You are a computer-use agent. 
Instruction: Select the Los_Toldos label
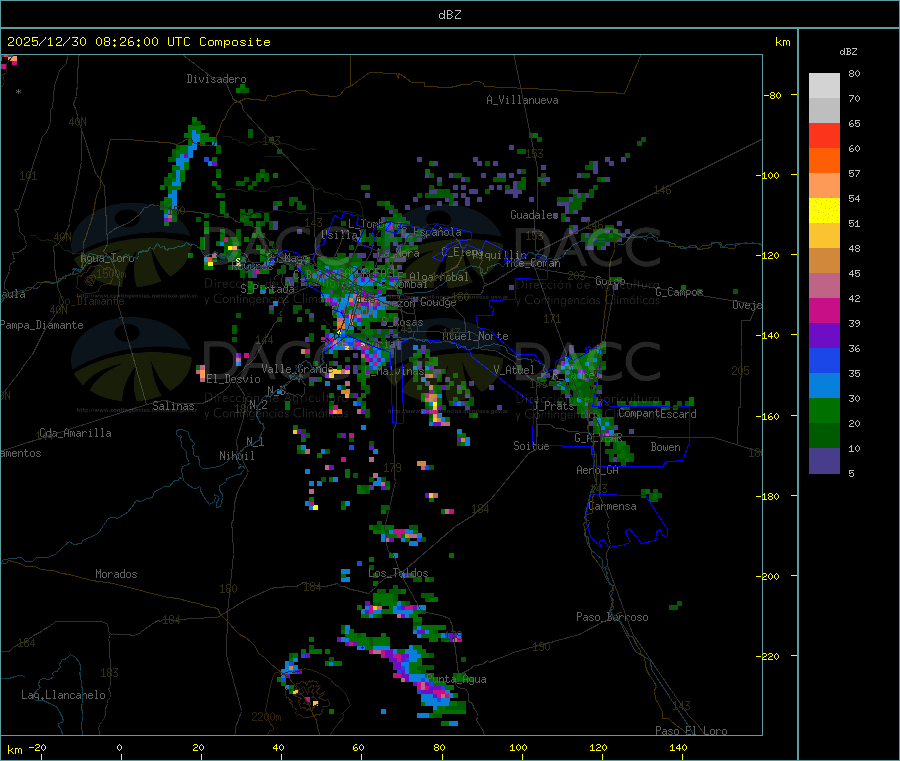coord(398,573)
